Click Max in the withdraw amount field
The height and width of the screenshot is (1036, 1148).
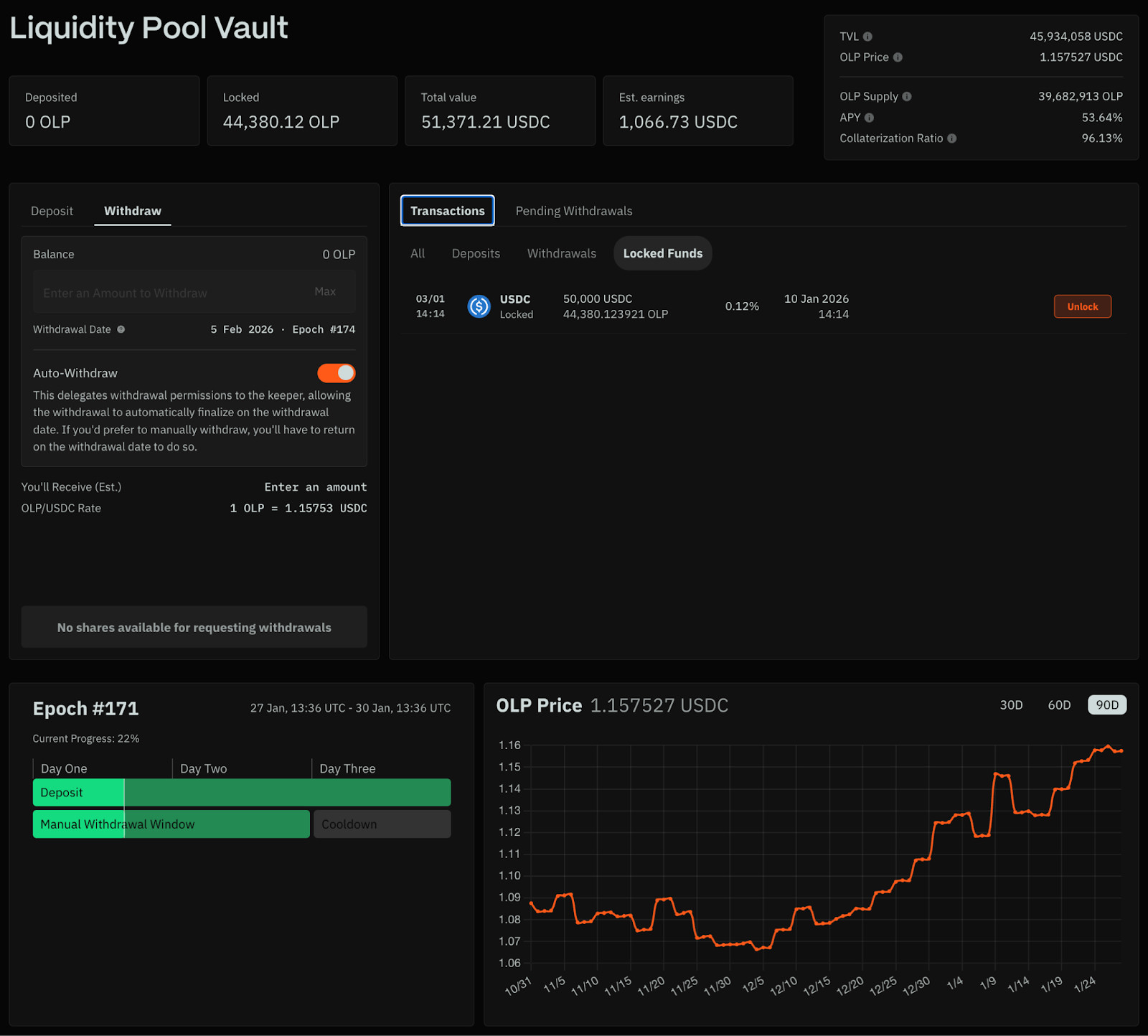pyautogui.click(x=325, y=291)
